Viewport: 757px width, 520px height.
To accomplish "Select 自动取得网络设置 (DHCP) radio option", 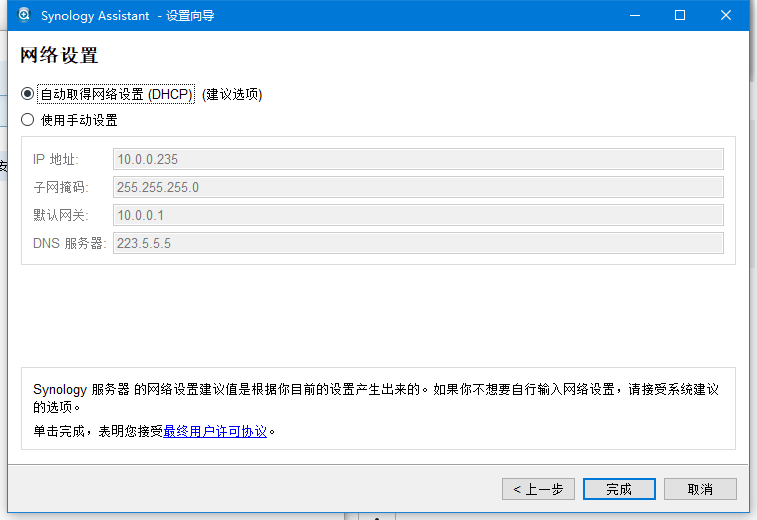I will pos(28,94).
